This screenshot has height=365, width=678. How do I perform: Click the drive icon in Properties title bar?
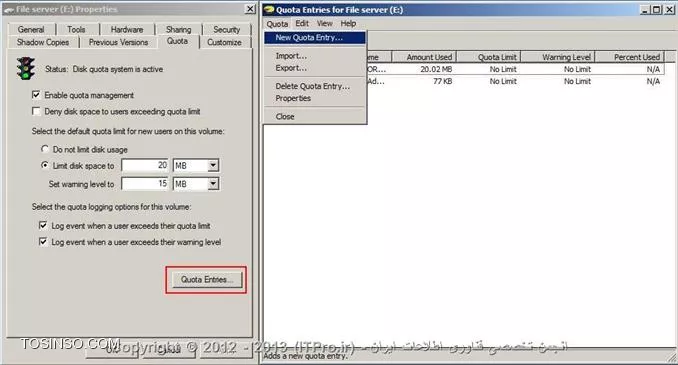click(x=9, y=10)
